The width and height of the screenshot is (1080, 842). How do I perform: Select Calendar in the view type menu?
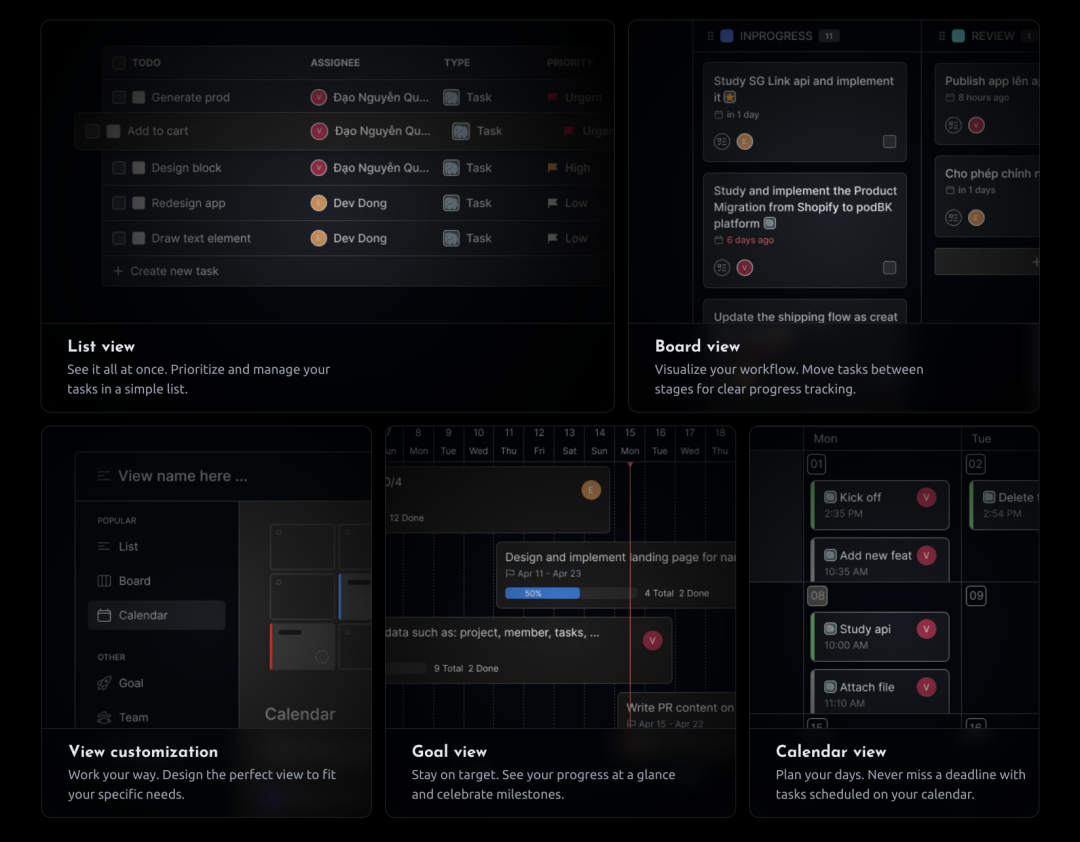156,615
